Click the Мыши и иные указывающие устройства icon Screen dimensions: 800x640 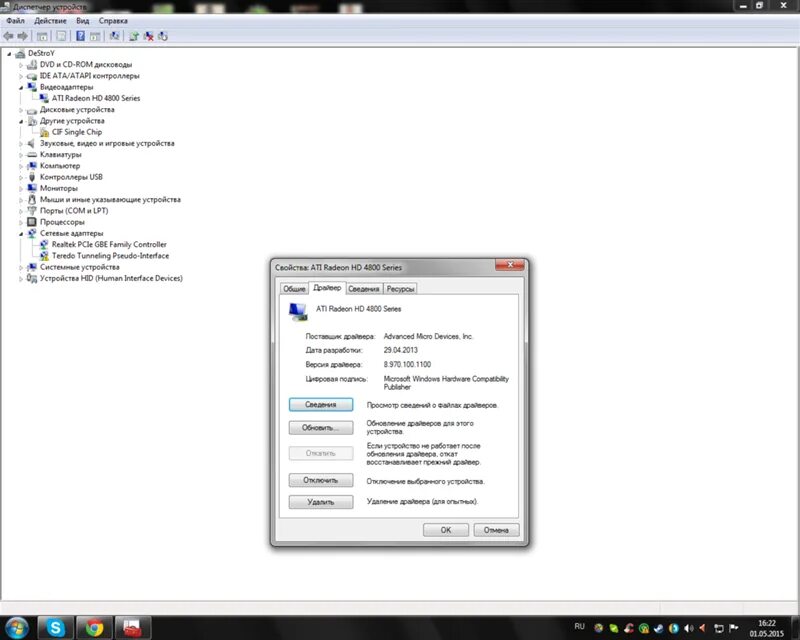(32, 199)
